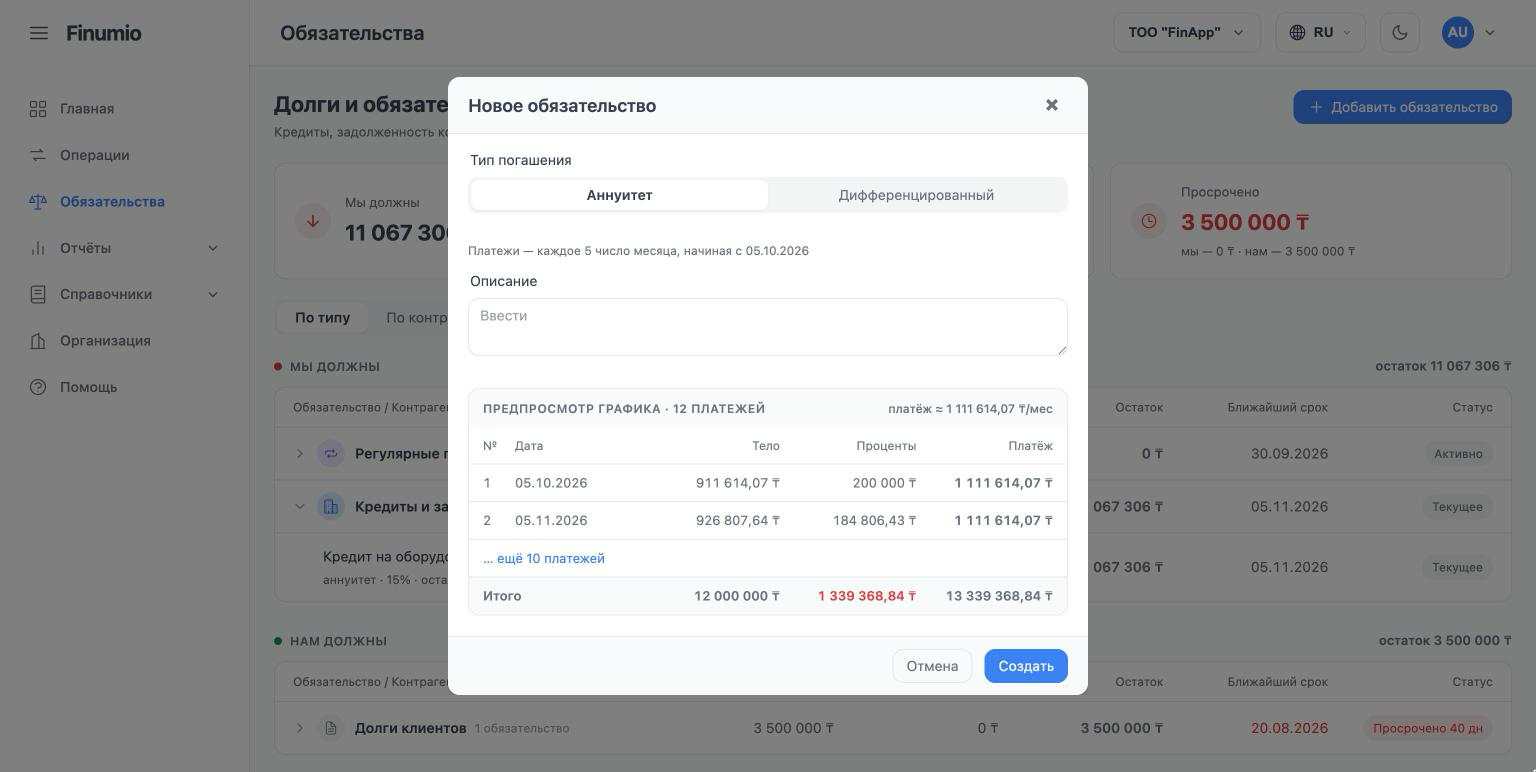Image resolution: width=1536 pixels, height=772 pixels.
Task: Expand the Долги клиентов row
Action: (299, 728)
